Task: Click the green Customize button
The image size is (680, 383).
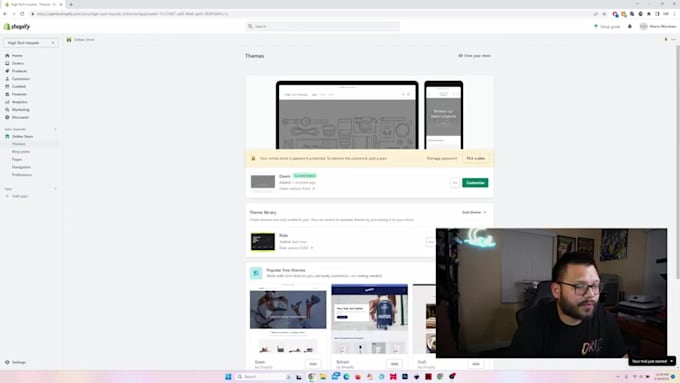Action: [x=475, y=183]
